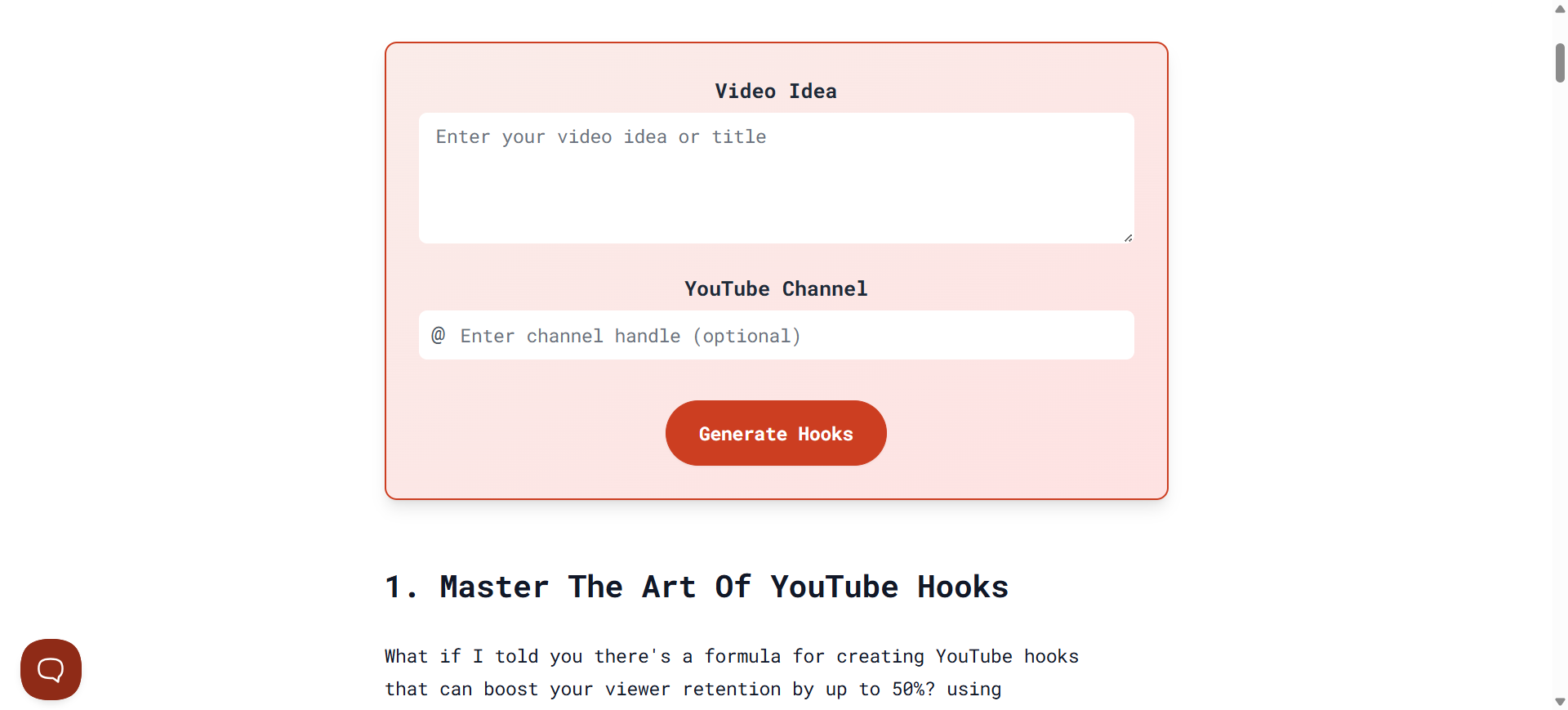Image resolution: width=1568 pixels, height=710 pixels.
Task: Click the heading number "1."
Action: [x=401, y=587]
